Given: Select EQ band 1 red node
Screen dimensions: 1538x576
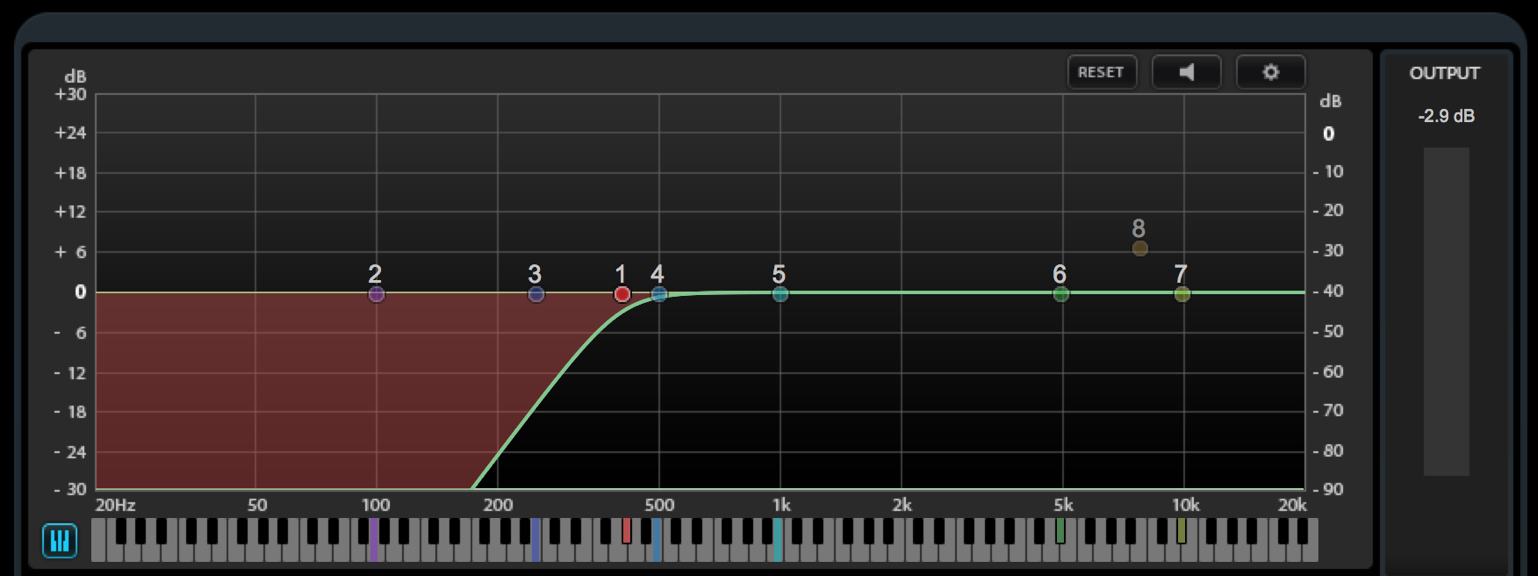Looking at the screenshot, I should click(622, 294).
